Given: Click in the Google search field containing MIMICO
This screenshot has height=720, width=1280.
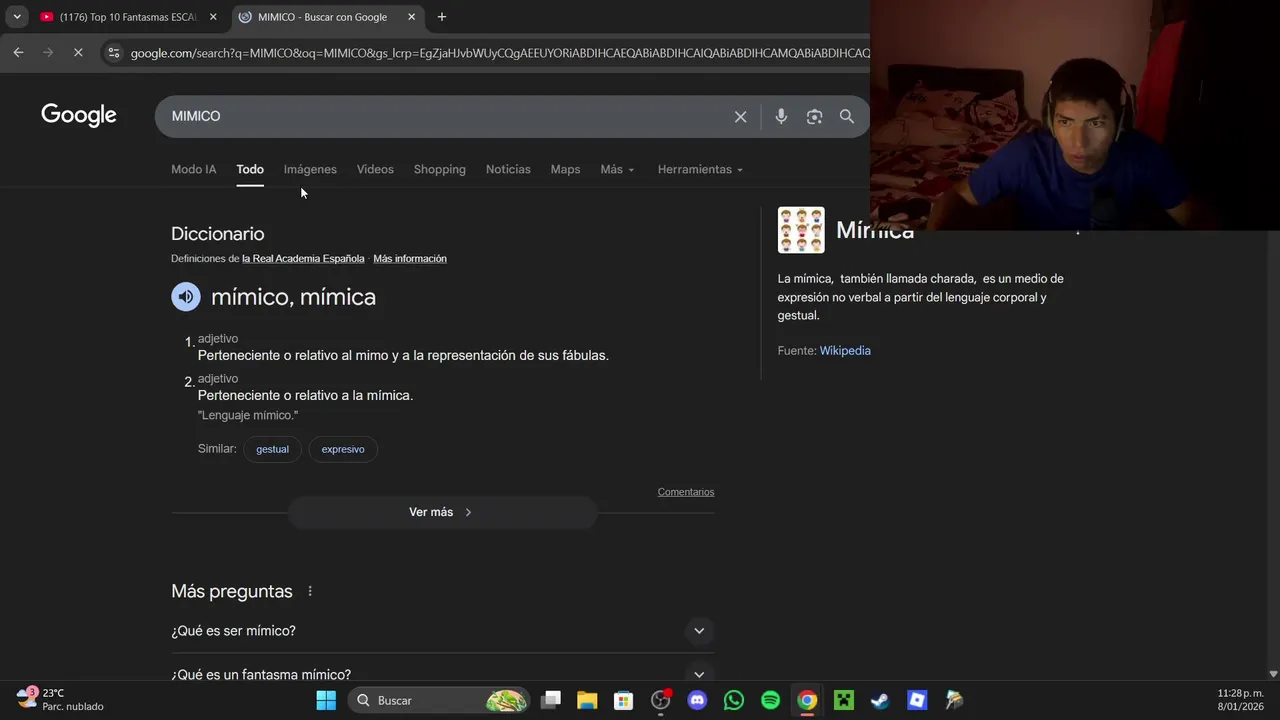Looking at the screenshot, I should click(x=445, y=117).
